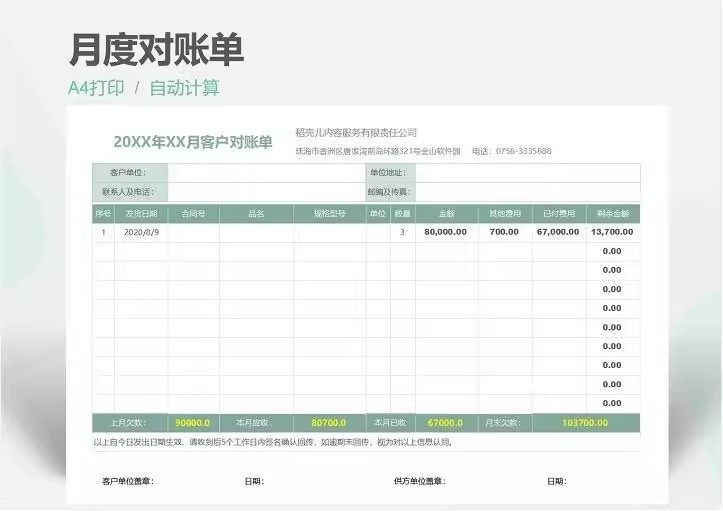The image size is (723, 511).
Task: Click the 日期 label after 供方单位盖章
Action: [x=557, y=481]
